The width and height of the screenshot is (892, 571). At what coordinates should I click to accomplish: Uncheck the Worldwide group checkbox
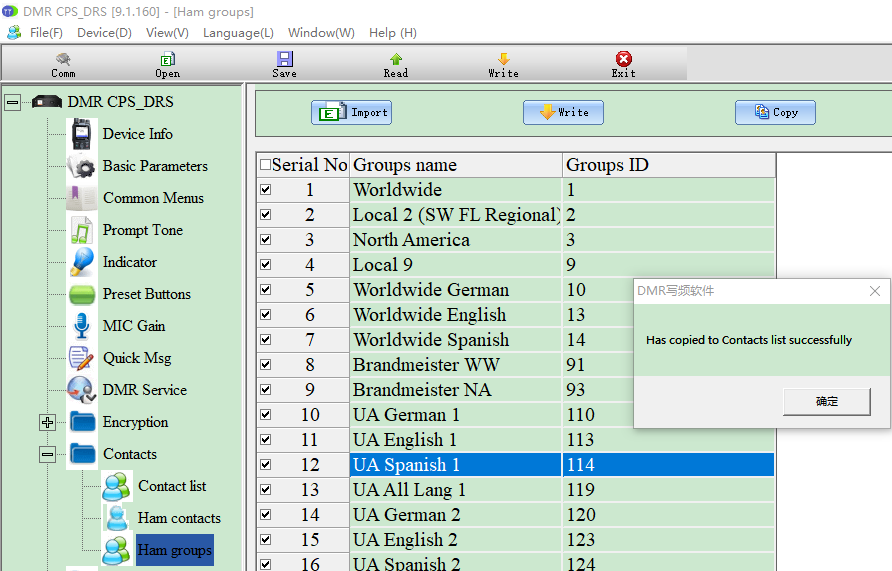coord(265,190)
